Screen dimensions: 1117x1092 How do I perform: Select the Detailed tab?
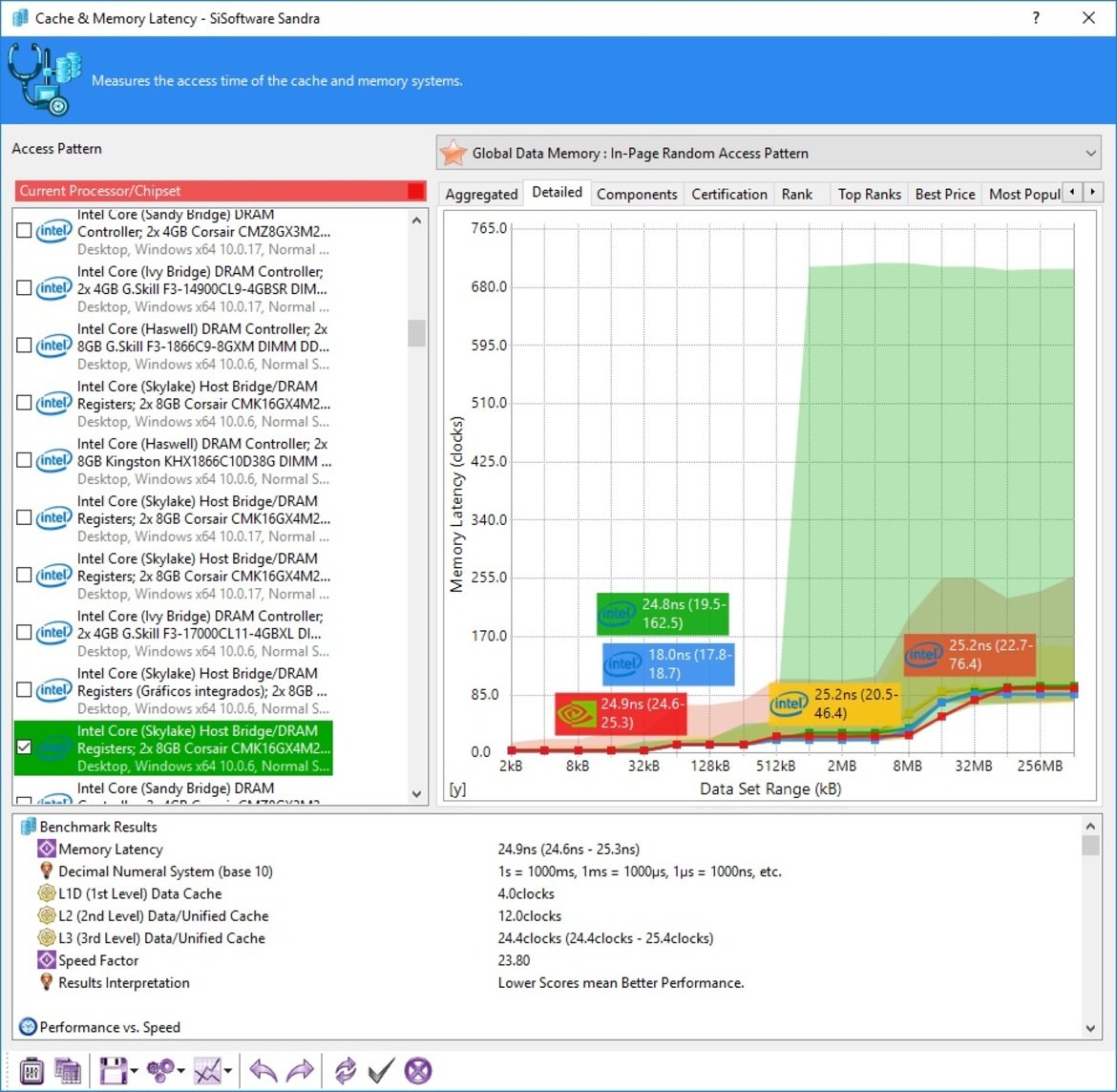[558, 192]
